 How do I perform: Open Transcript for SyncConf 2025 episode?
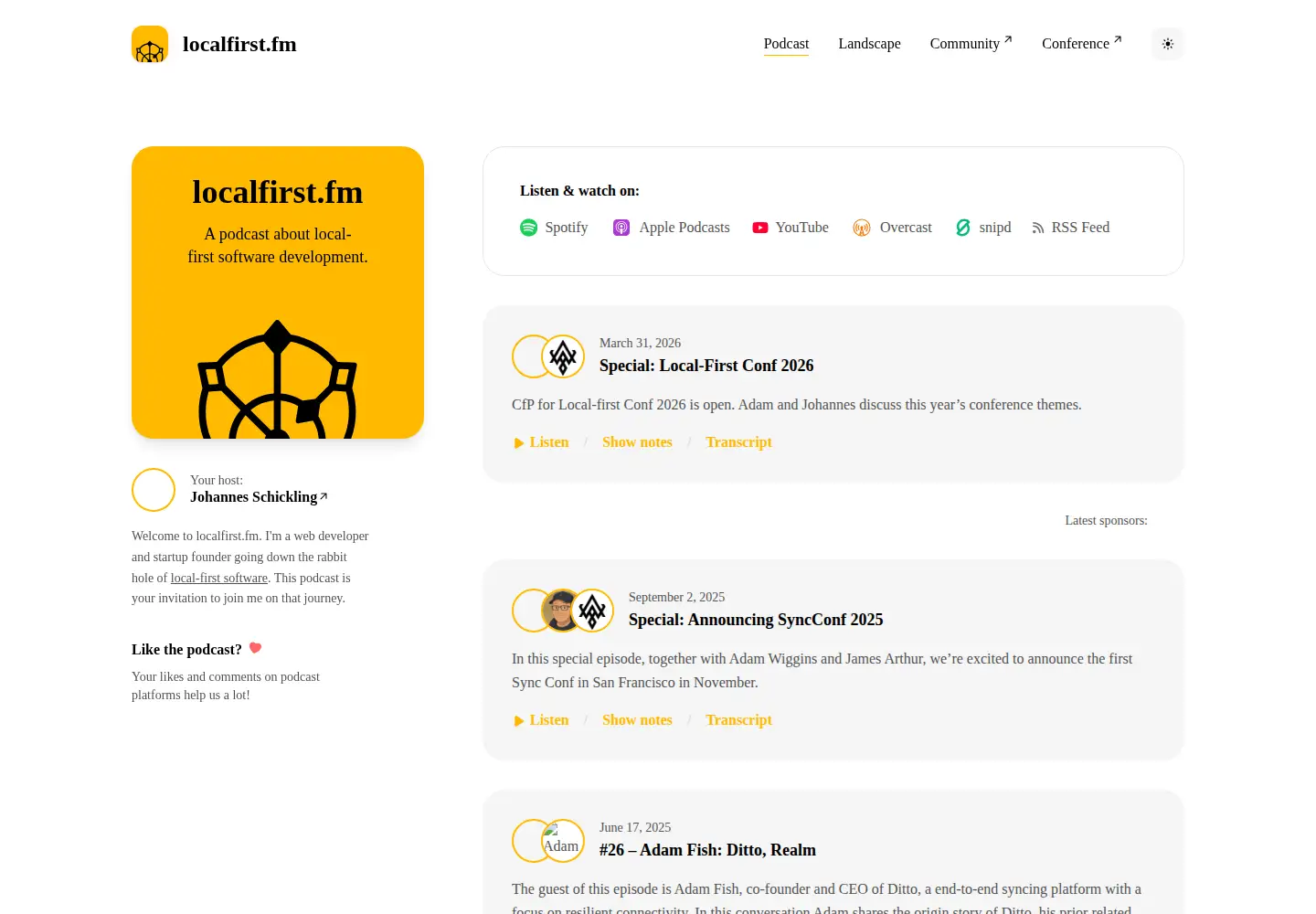pos(738,720)
